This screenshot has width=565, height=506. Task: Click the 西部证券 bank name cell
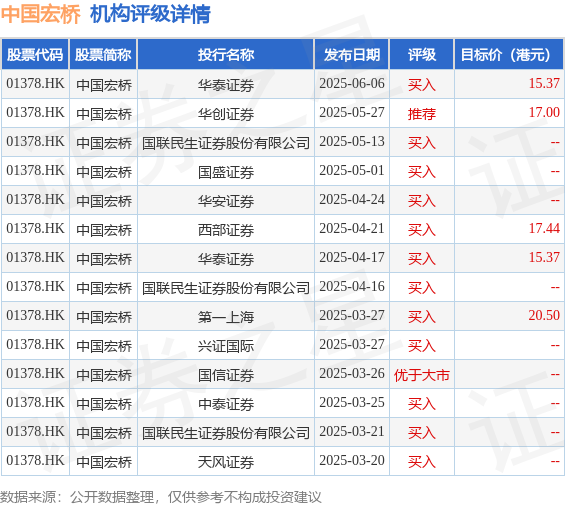tap(226, 230)
